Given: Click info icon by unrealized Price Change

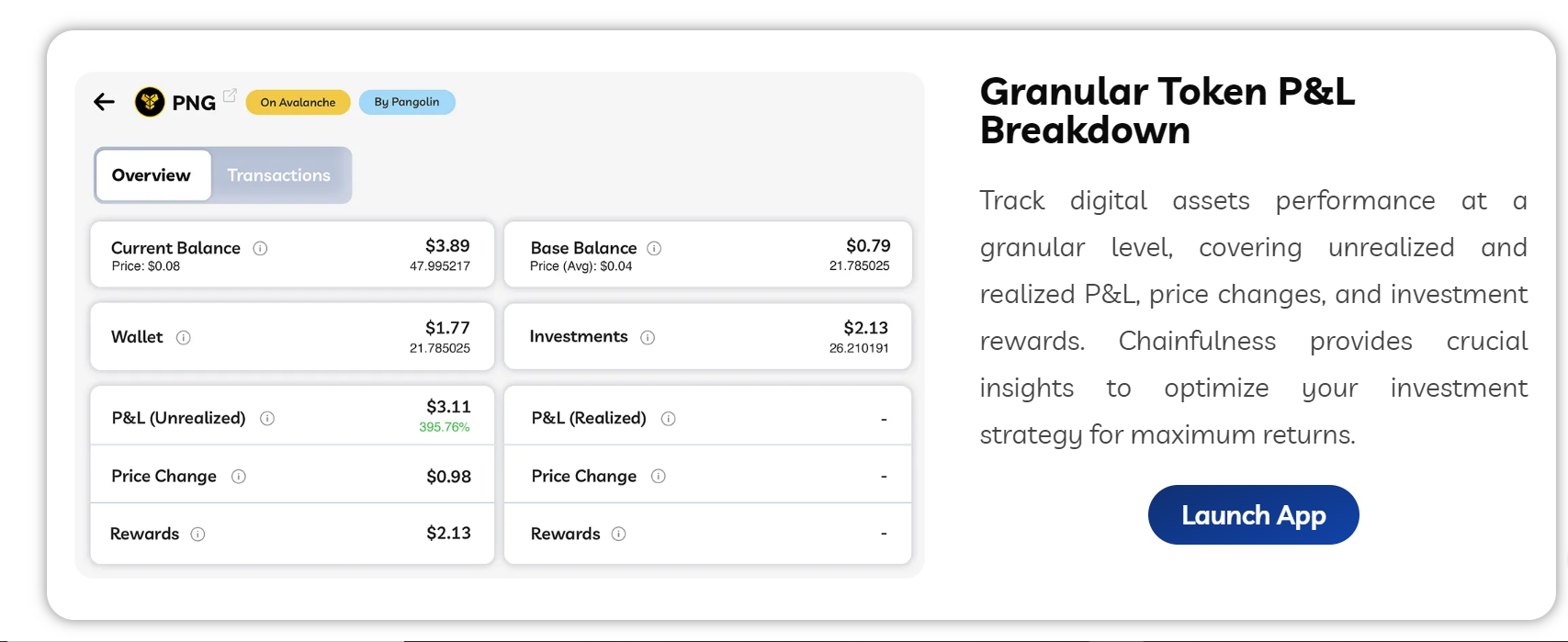Looking at the screenshot, I should pyautogui.click(x=239, y=476).
